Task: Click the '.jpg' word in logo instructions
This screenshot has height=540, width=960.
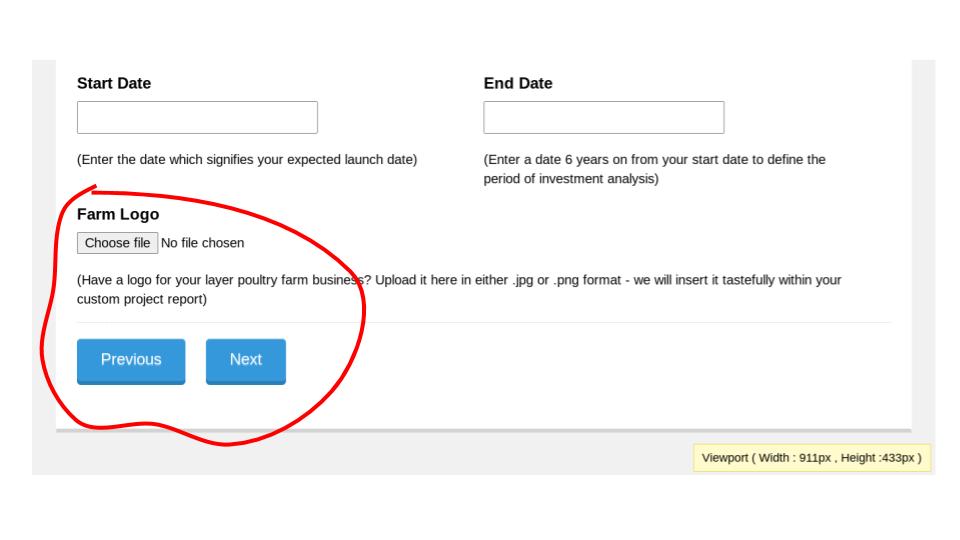Action: (x=523, y=280)
